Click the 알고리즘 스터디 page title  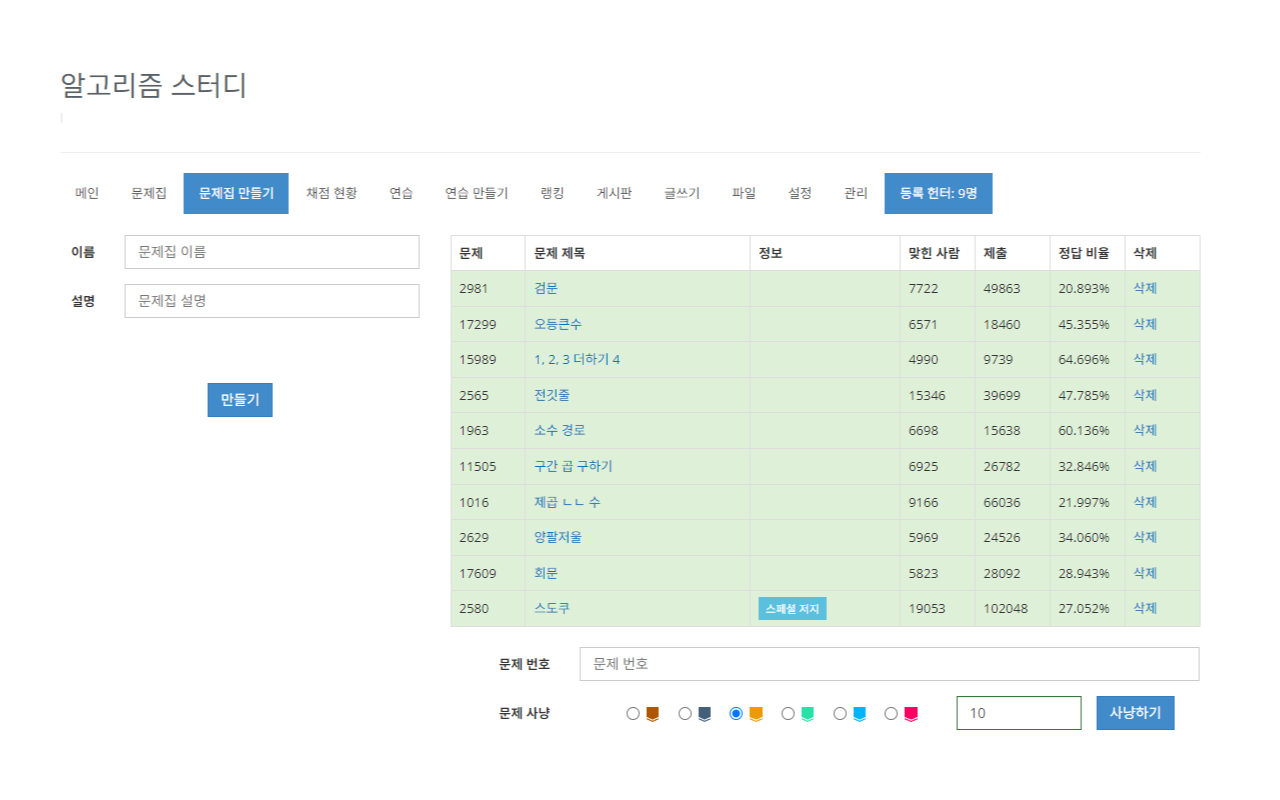click(x=154, y=86)
